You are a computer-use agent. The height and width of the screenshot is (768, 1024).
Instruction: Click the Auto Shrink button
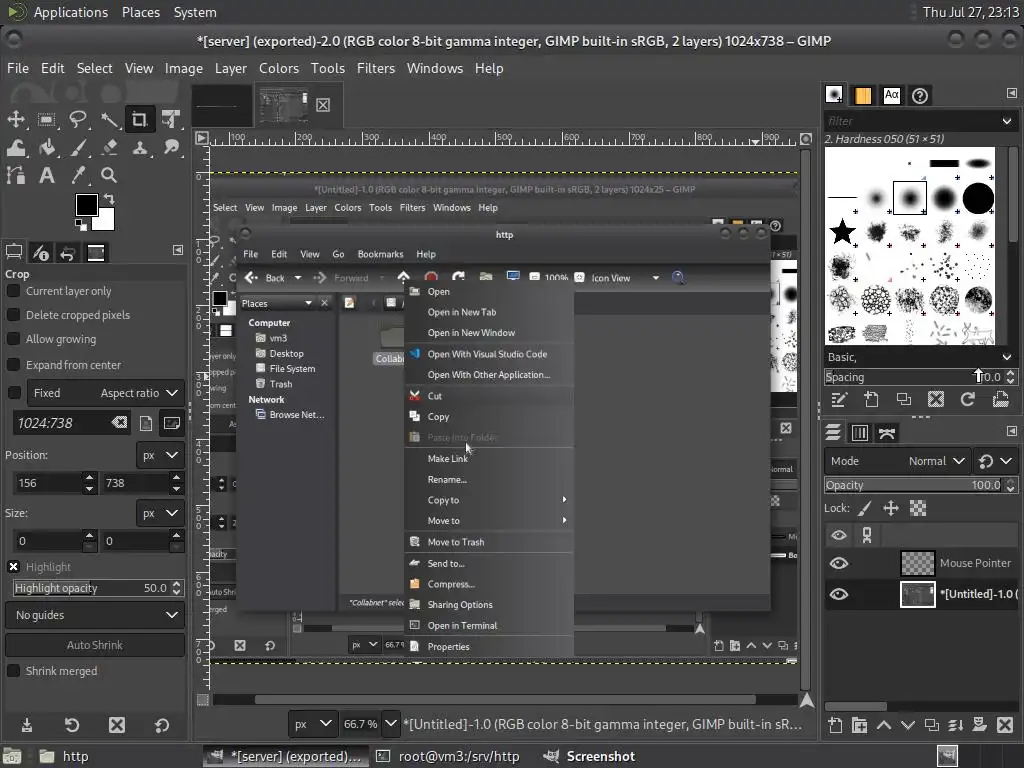95,645
